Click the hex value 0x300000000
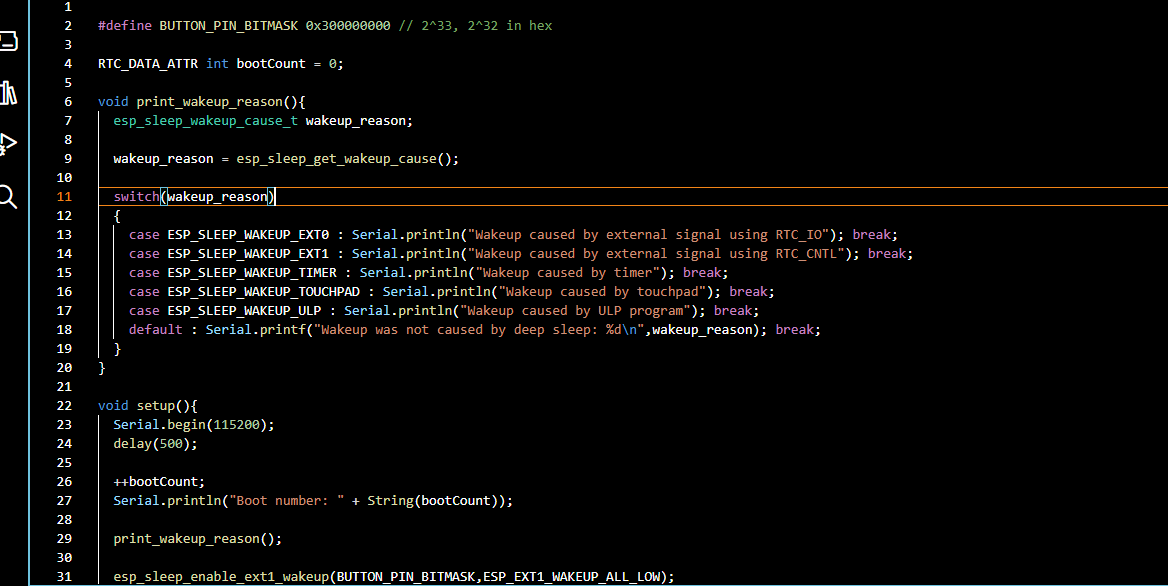 coord(348,26)
